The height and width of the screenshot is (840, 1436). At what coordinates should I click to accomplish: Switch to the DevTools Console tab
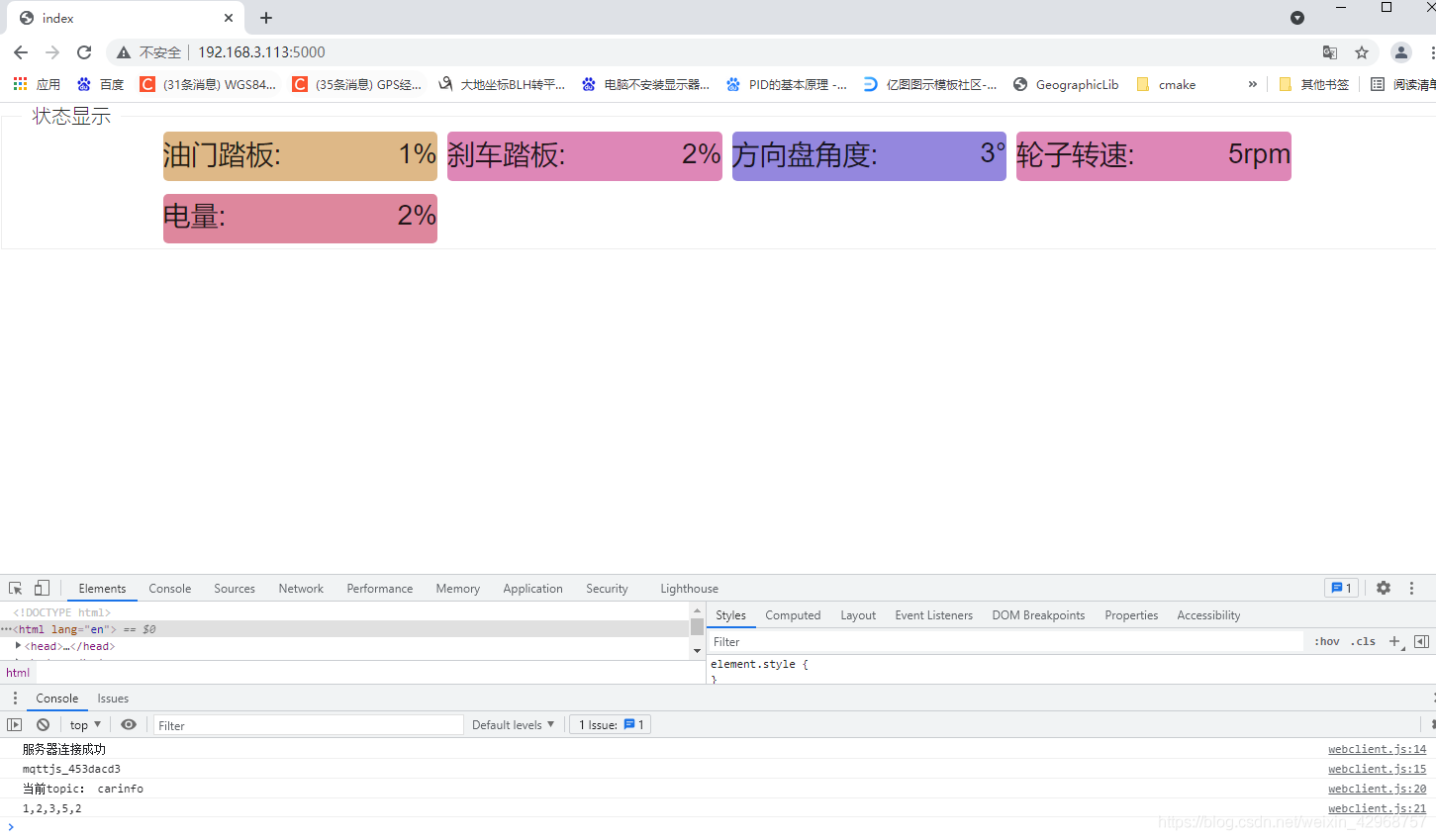170,589
